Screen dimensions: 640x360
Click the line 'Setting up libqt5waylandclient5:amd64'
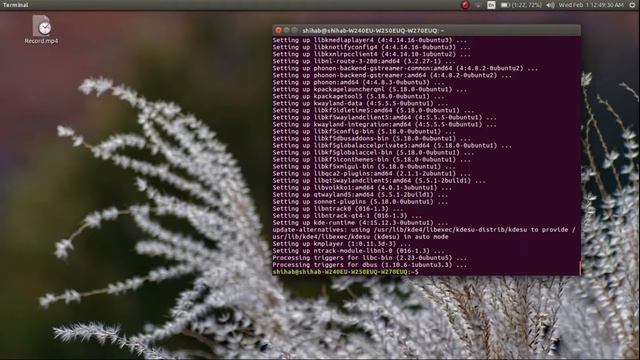click(x=379, y=180)
